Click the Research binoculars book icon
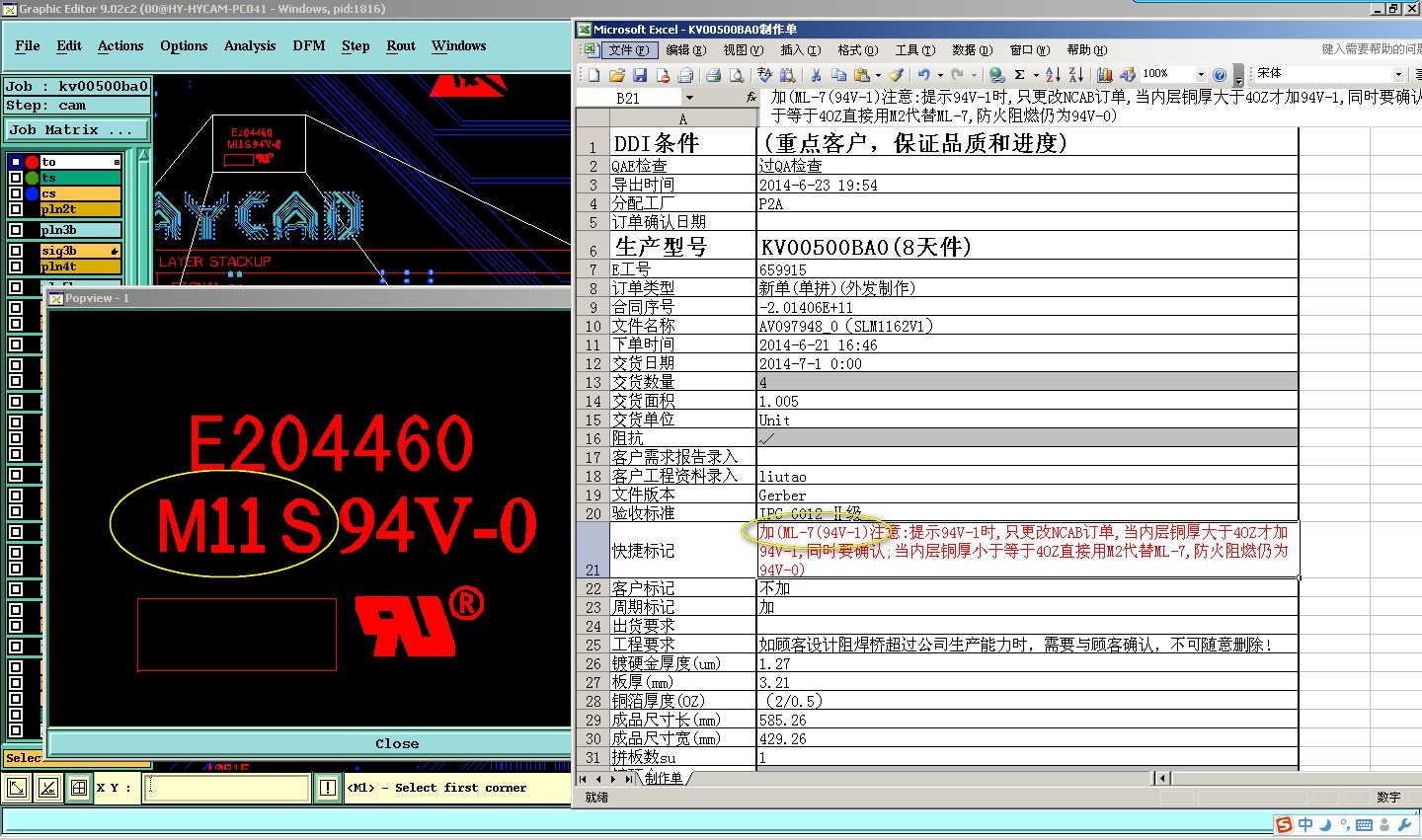The image size is (1422, 840). point(787,75)
